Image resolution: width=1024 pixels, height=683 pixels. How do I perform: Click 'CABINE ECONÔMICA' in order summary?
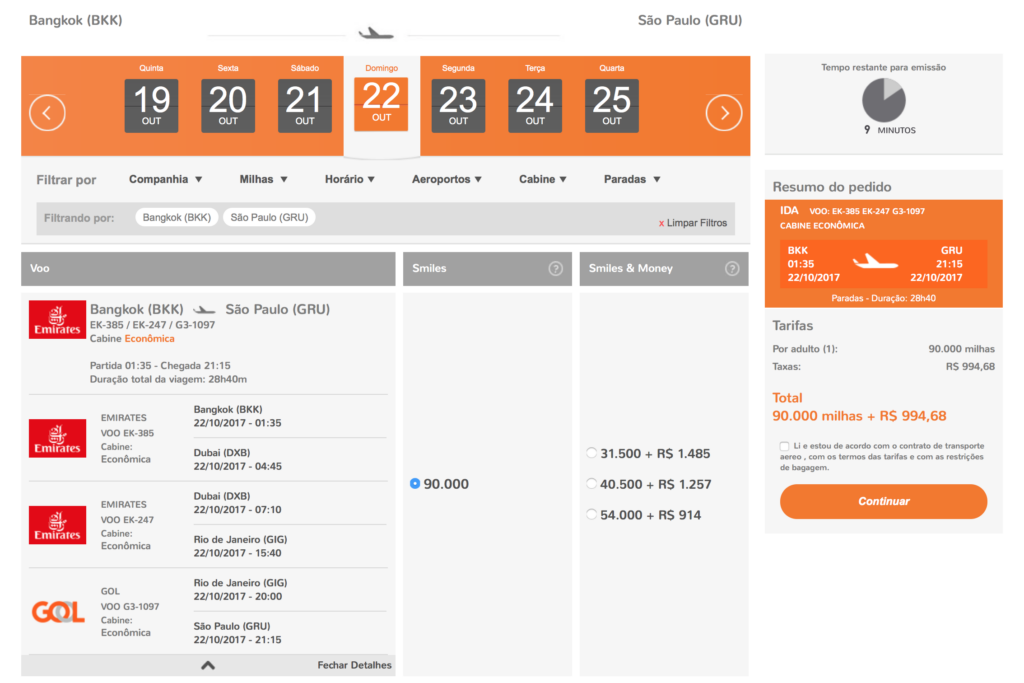click(822, 226)
